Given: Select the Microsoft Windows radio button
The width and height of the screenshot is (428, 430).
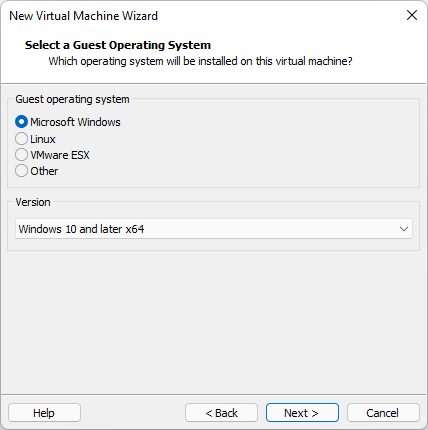Looking at the screenshot, I should coord(21,122).
